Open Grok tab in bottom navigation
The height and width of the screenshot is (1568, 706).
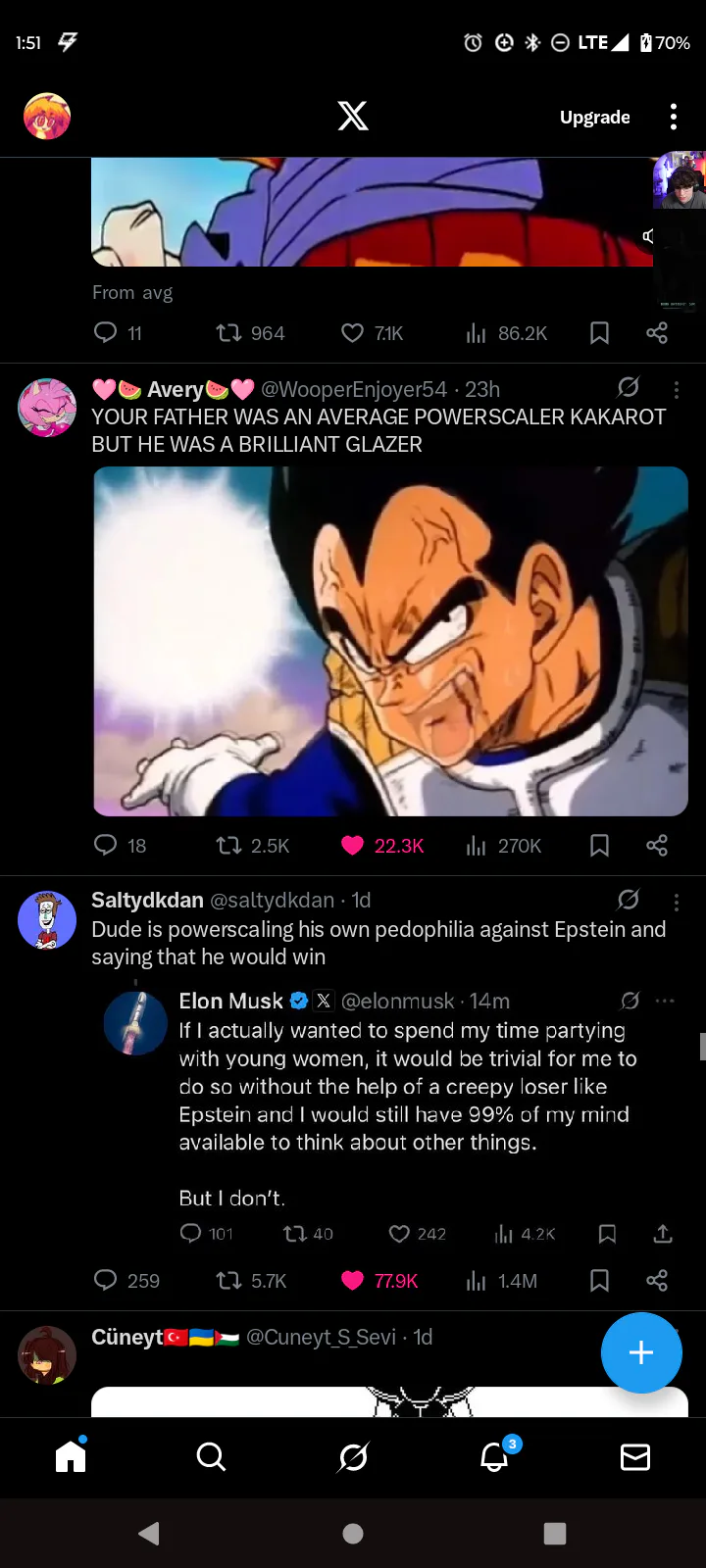[x=353, y=1457]
